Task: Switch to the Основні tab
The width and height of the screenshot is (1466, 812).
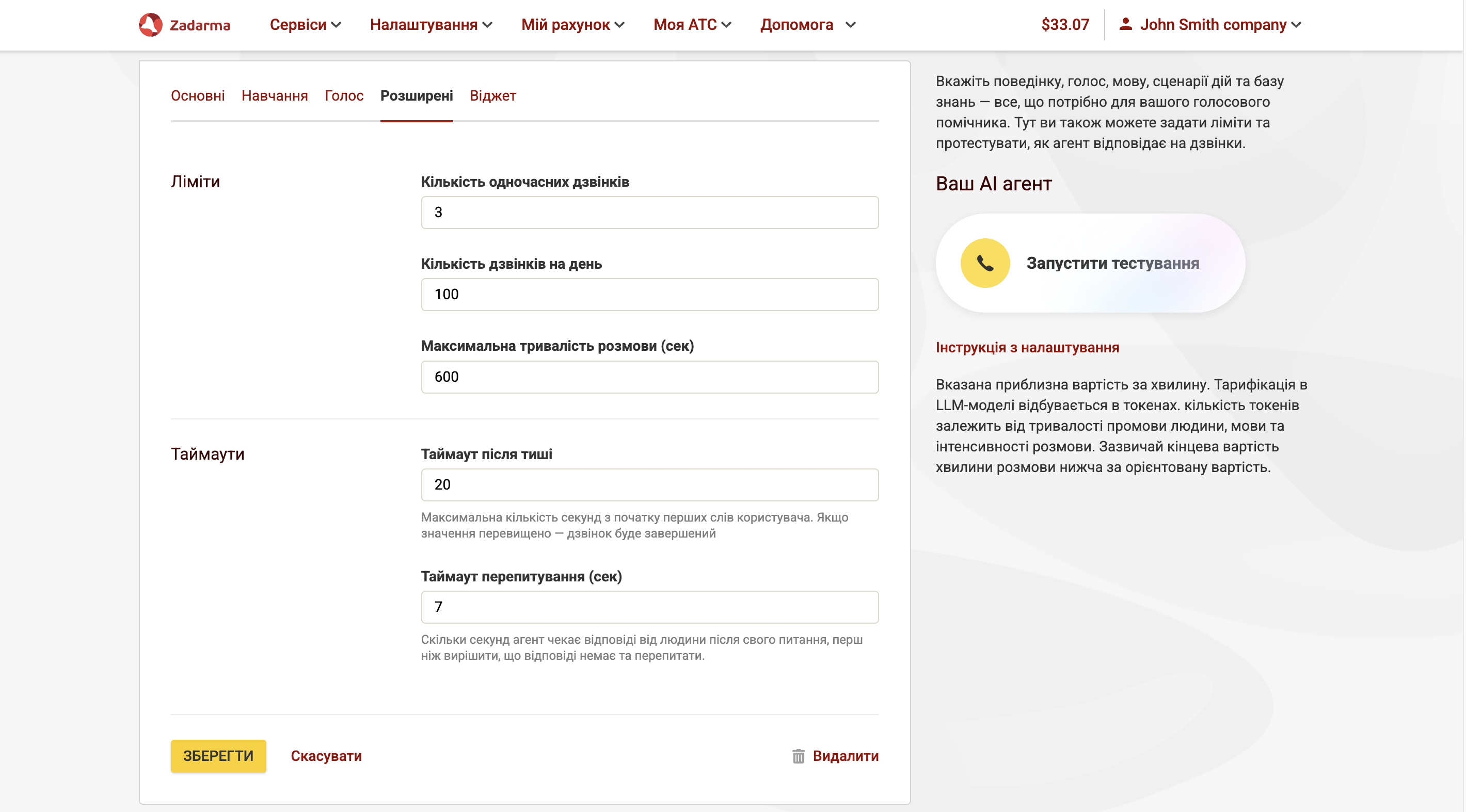Action: [x=198, y=95]
